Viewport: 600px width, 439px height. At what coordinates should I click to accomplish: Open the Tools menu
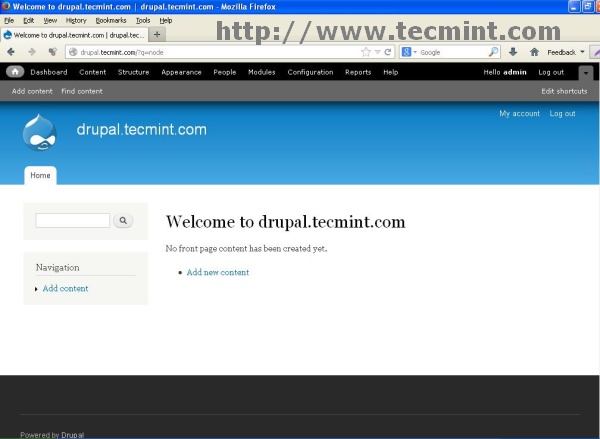(143, 20)
